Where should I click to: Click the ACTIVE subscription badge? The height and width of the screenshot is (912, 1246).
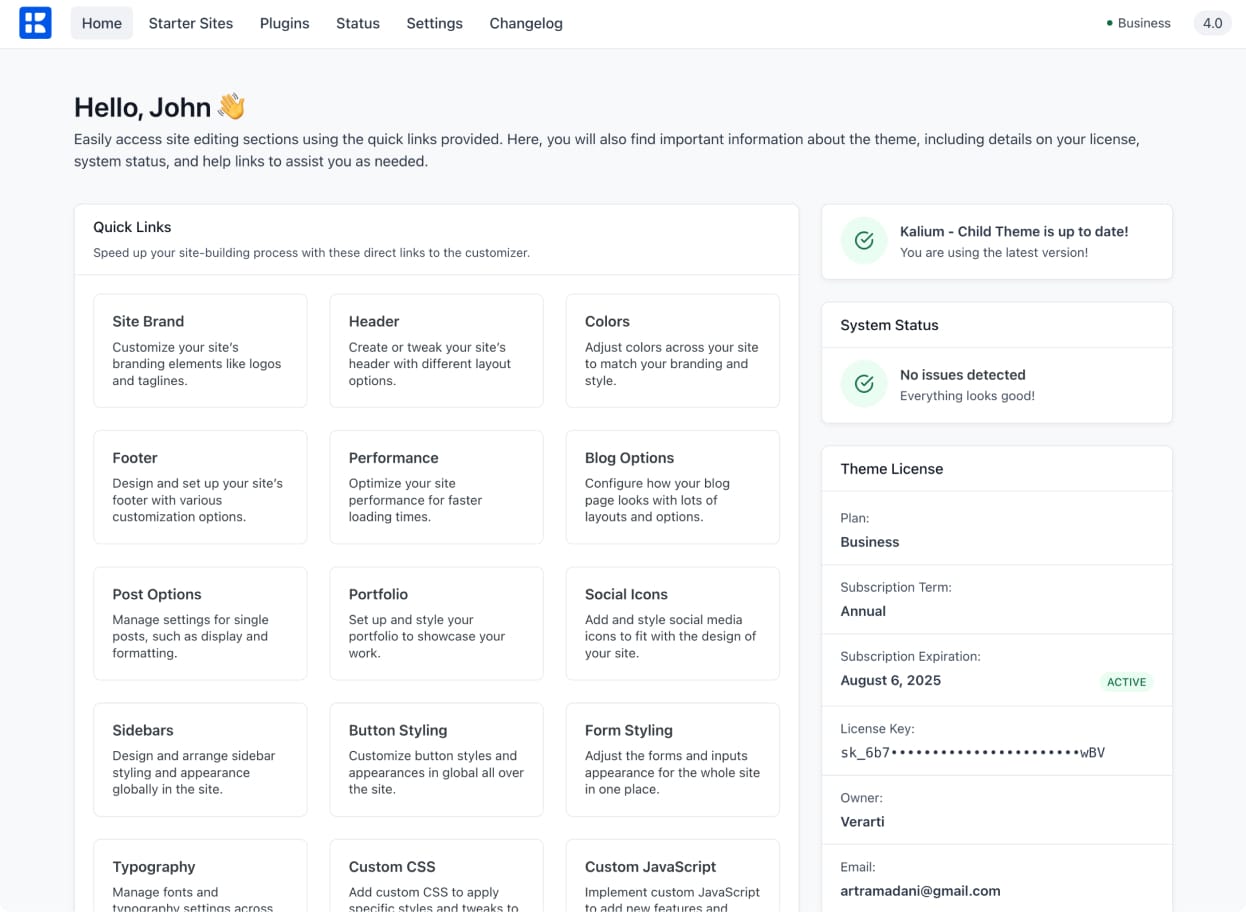pos(1126,682)
